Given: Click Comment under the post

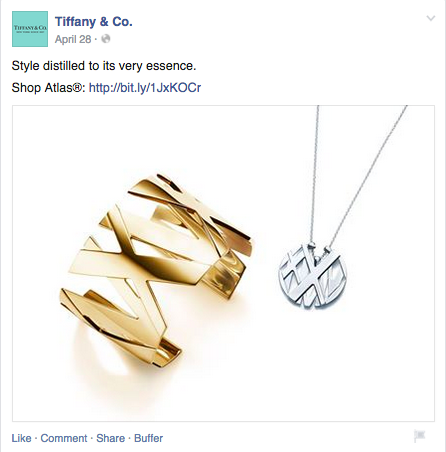Looking at the screenshot, I should click(x=64, y=438).
